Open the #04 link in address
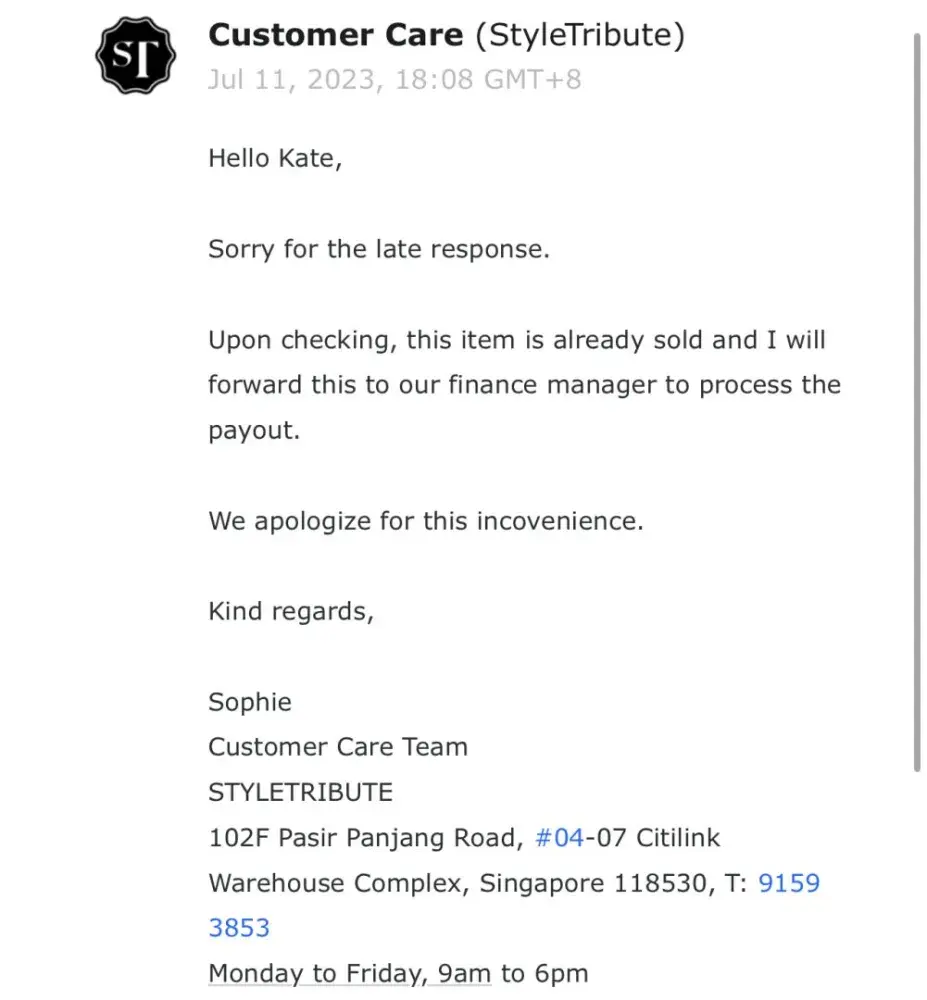The width and height of the screenshot is (927, 1000). click(559, 838)
